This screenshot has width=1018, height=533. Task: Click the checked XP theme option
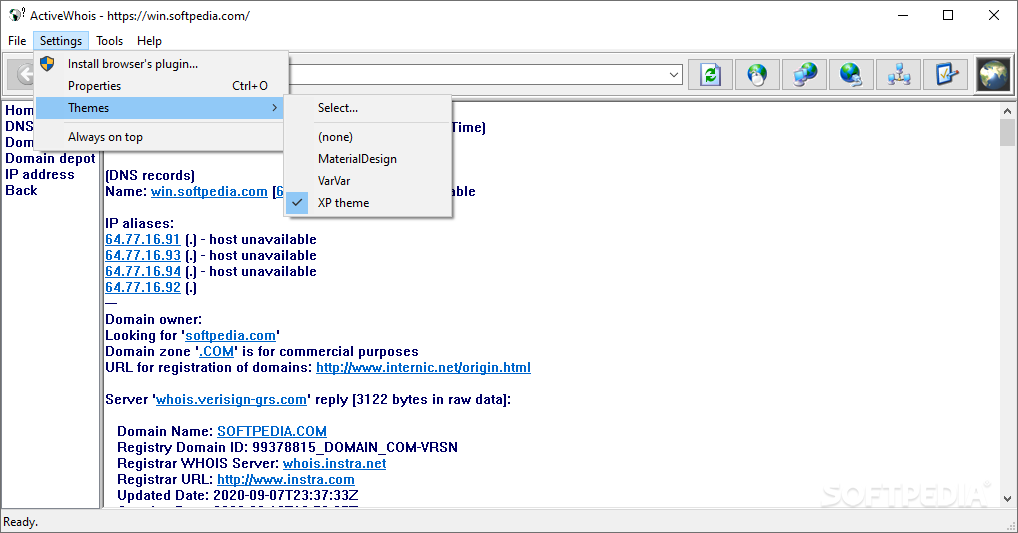coord(368,203)
